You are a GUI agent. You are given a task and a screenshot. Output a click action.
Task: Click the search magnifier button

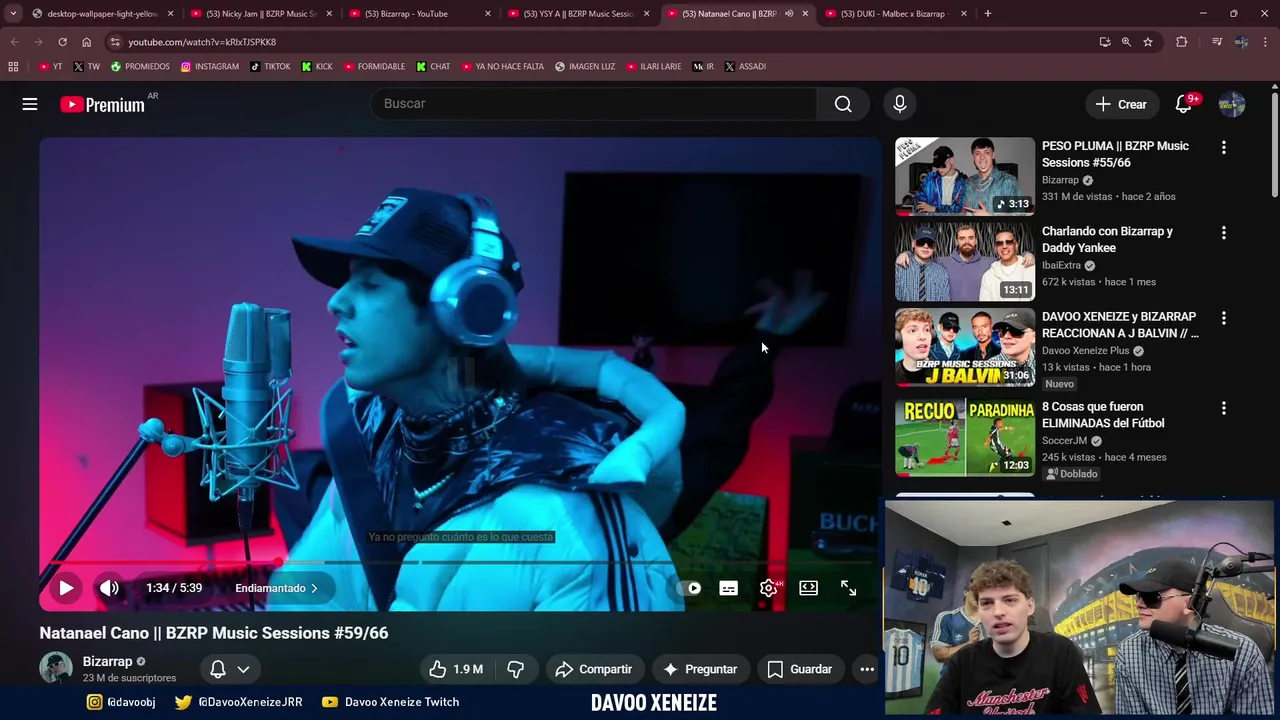point(843,104)
